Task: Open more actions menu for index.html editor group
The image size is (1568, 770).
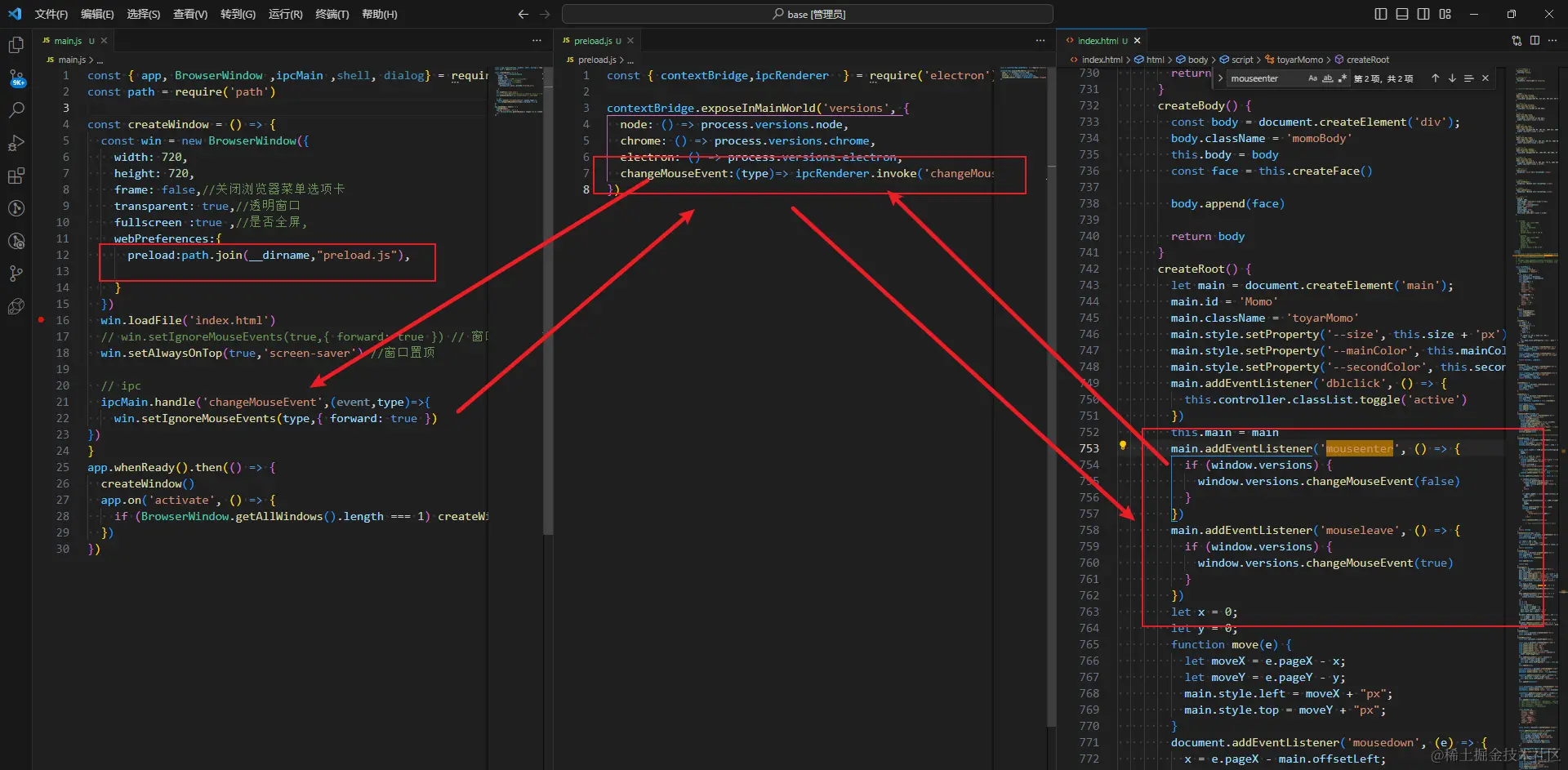Action: (1553, 40)
